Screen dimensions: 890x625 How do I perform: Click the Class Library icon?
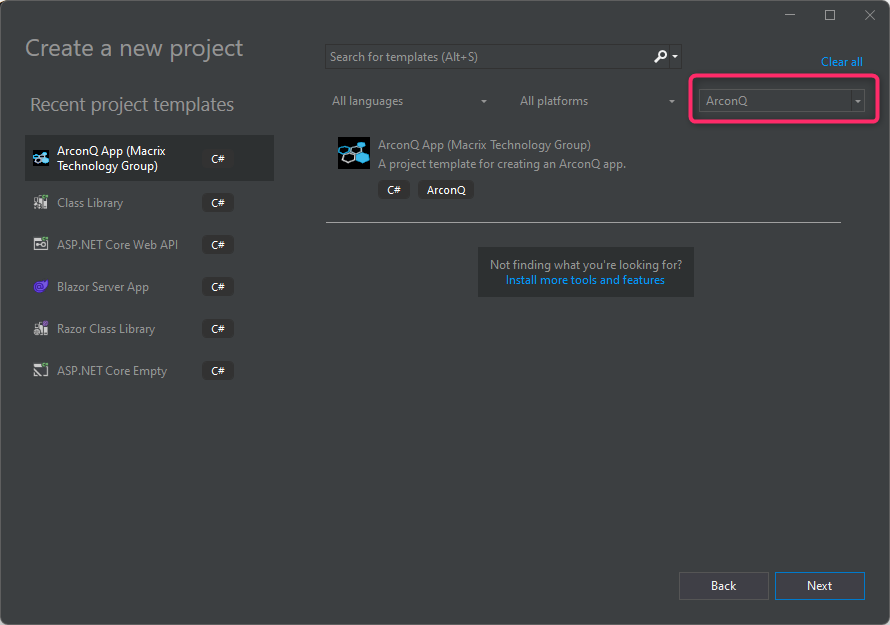click(x=40, y=203)
